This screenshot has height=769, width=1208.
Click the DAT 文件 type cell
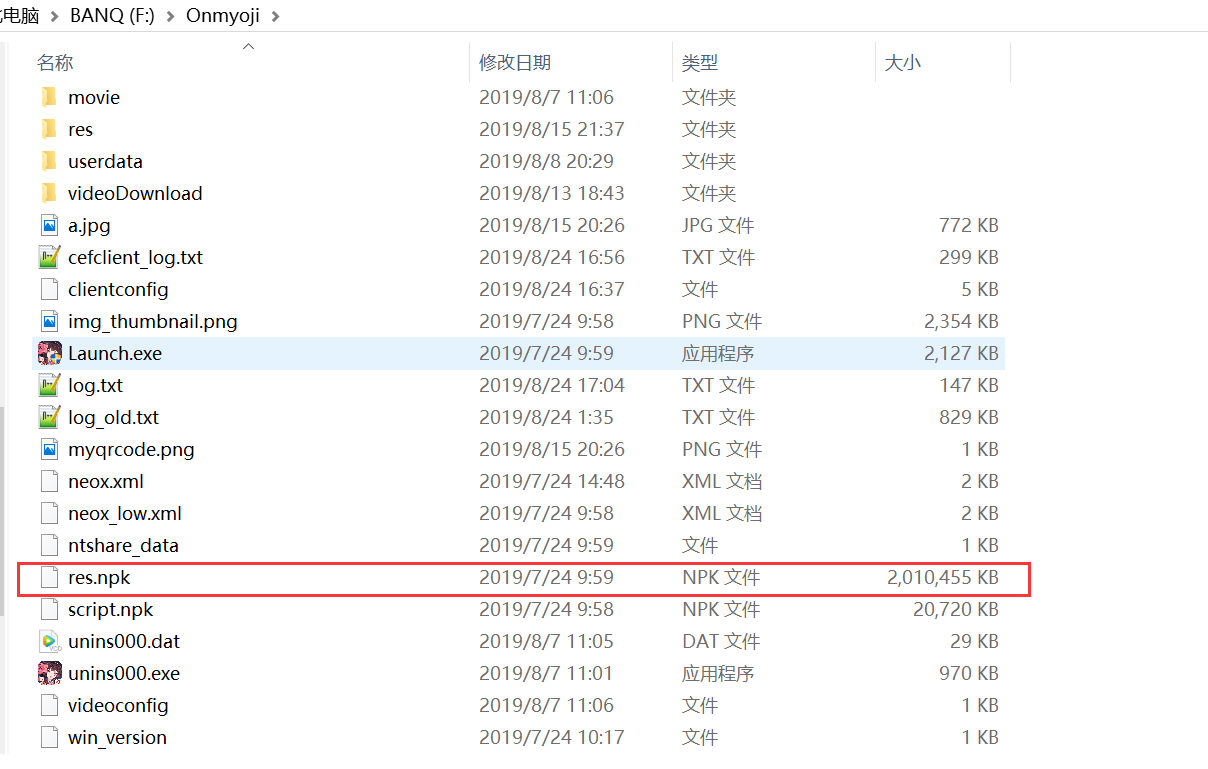[x=721, y=641]
